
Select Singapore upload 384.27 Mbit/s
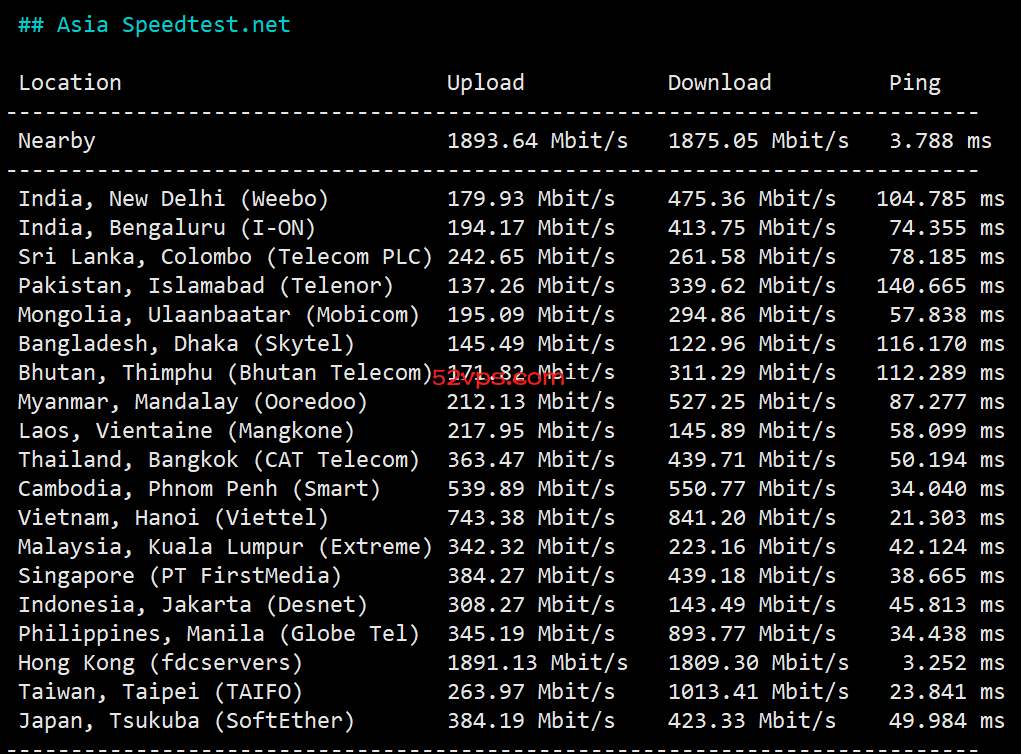531,576
